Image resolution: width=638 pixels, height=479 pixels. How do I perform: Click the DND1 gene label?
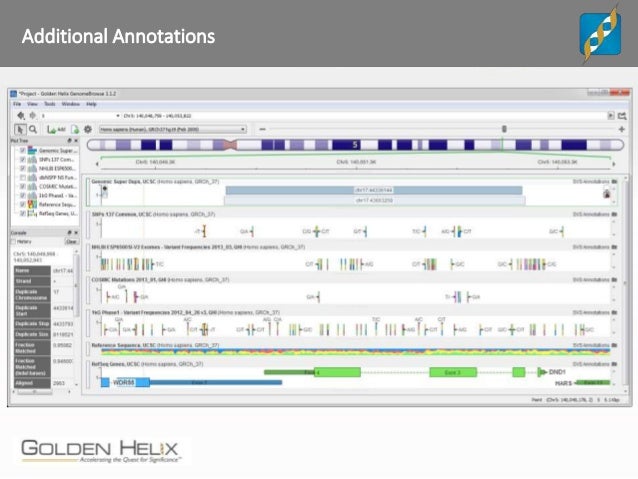(557, 372)
